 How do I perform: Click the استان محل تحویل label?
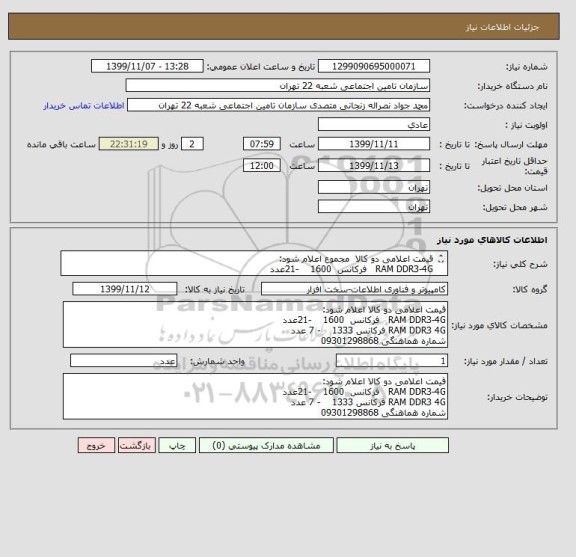[512, 188]
